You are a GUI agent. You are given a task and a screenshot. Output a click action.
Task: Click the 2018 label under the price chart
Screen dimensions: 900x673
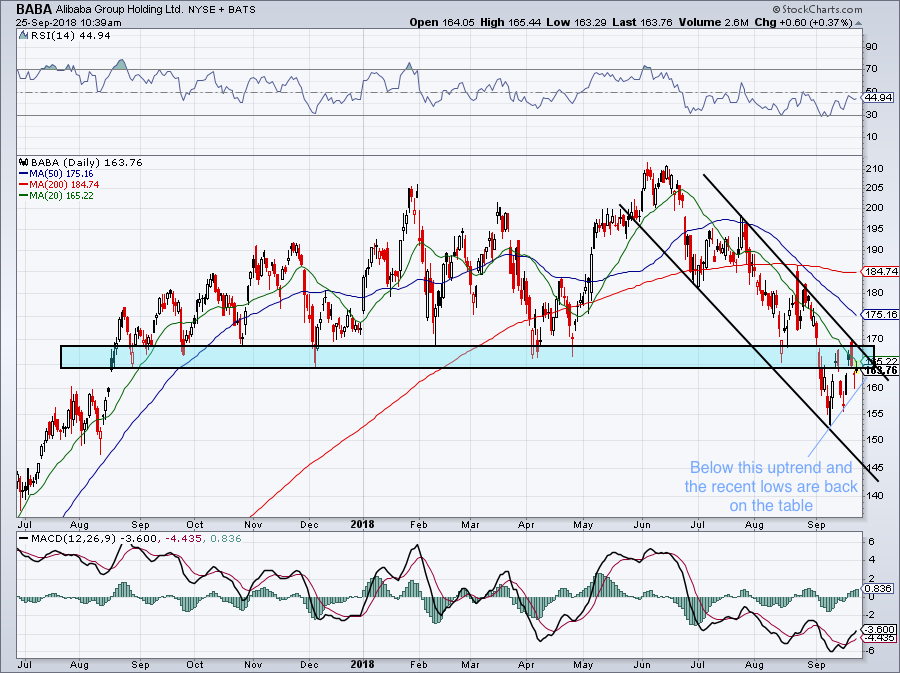pos(362,524)
